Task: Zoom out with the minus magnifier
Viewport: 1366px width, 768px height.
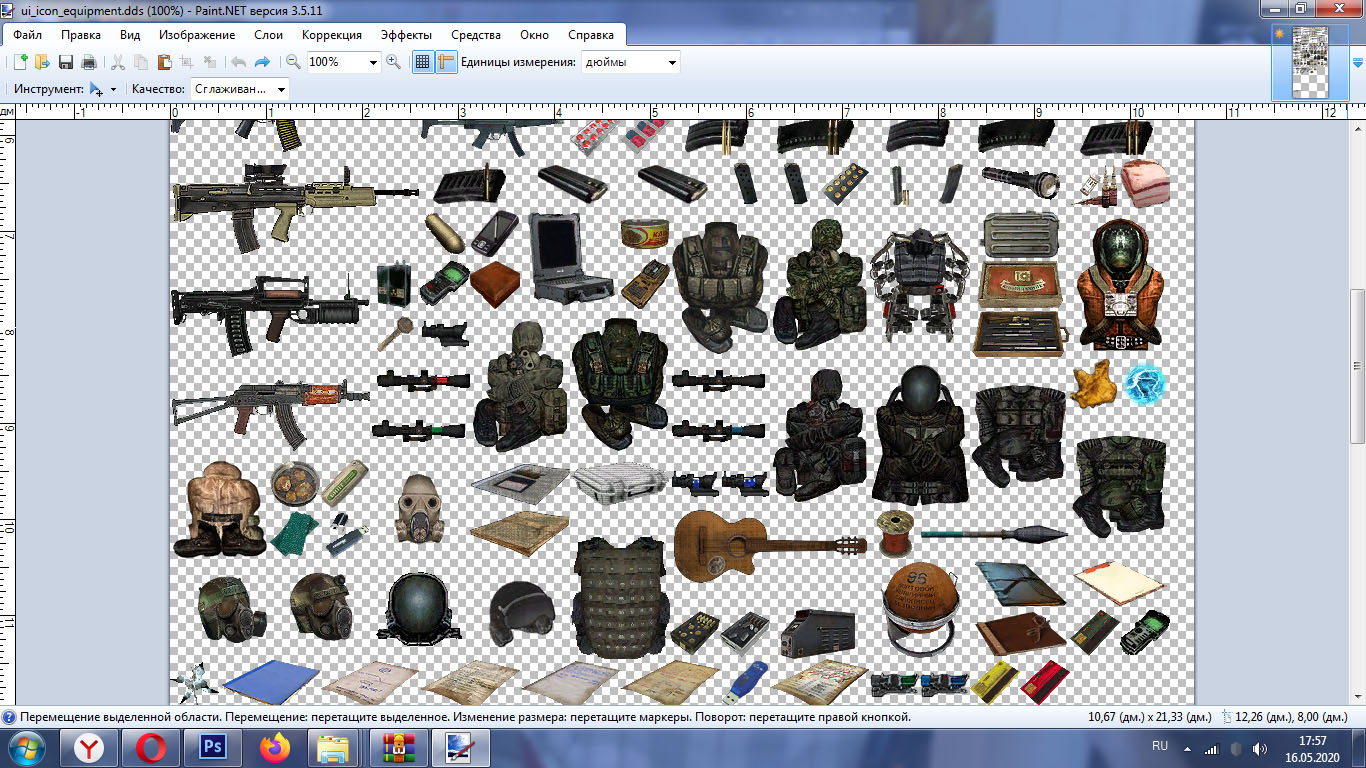Action: 293,62
